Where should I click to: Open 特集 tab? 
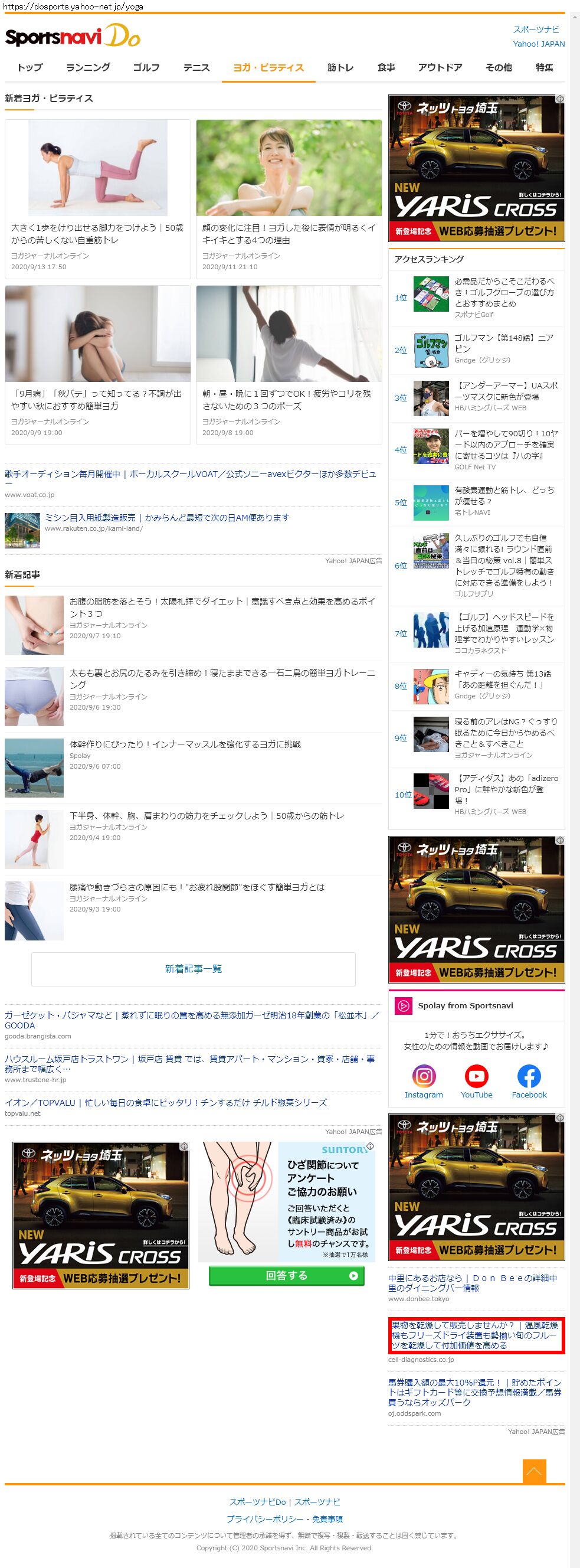(x=544, y=67)
